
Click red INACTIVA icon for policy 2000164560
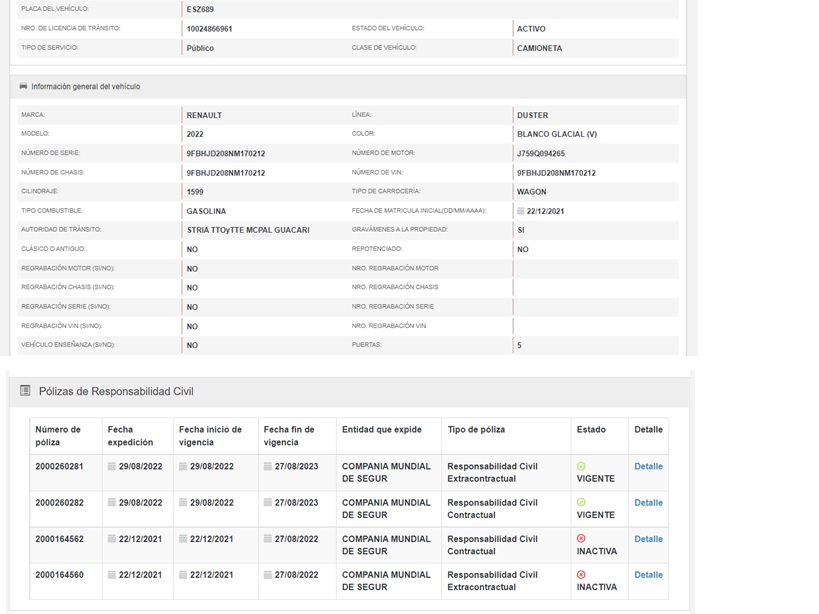pyautogui.click(x=581, y=575)
